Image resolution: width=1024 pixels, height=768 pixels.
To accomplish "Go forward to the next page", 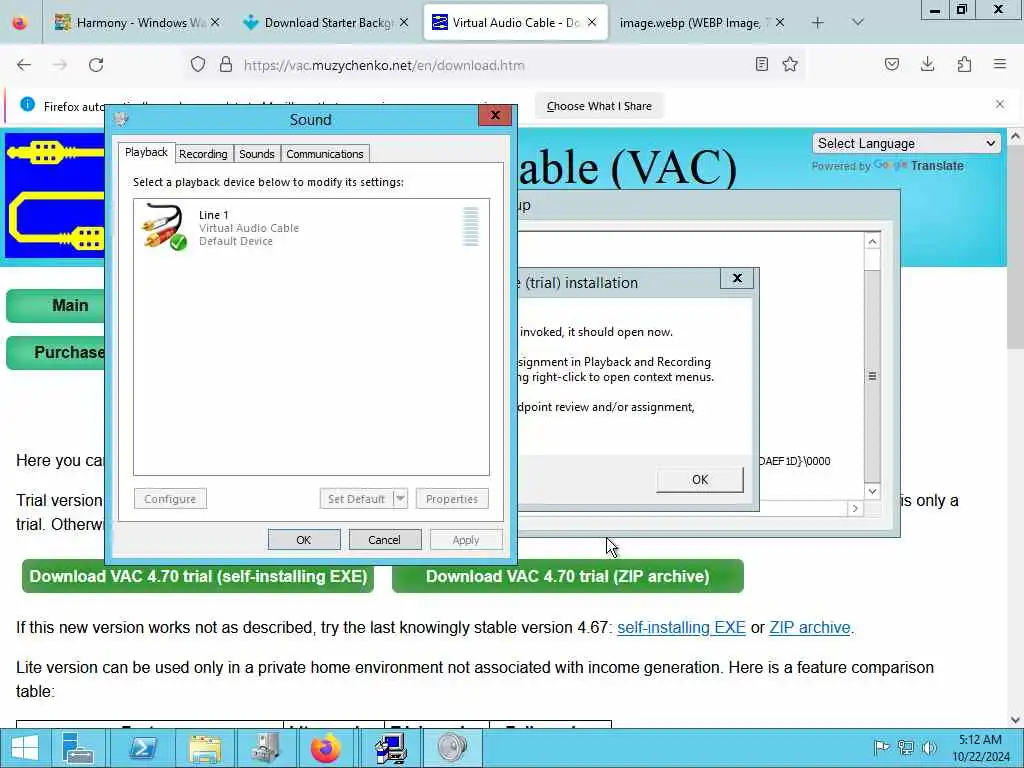I will coord(60,65).
